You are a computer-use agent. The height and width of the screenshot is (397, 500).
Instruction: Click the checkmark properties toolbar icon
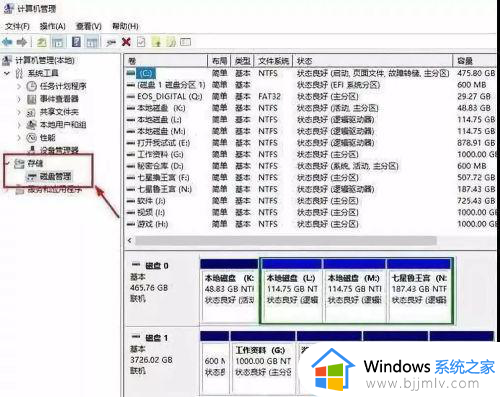coord(141,42)
